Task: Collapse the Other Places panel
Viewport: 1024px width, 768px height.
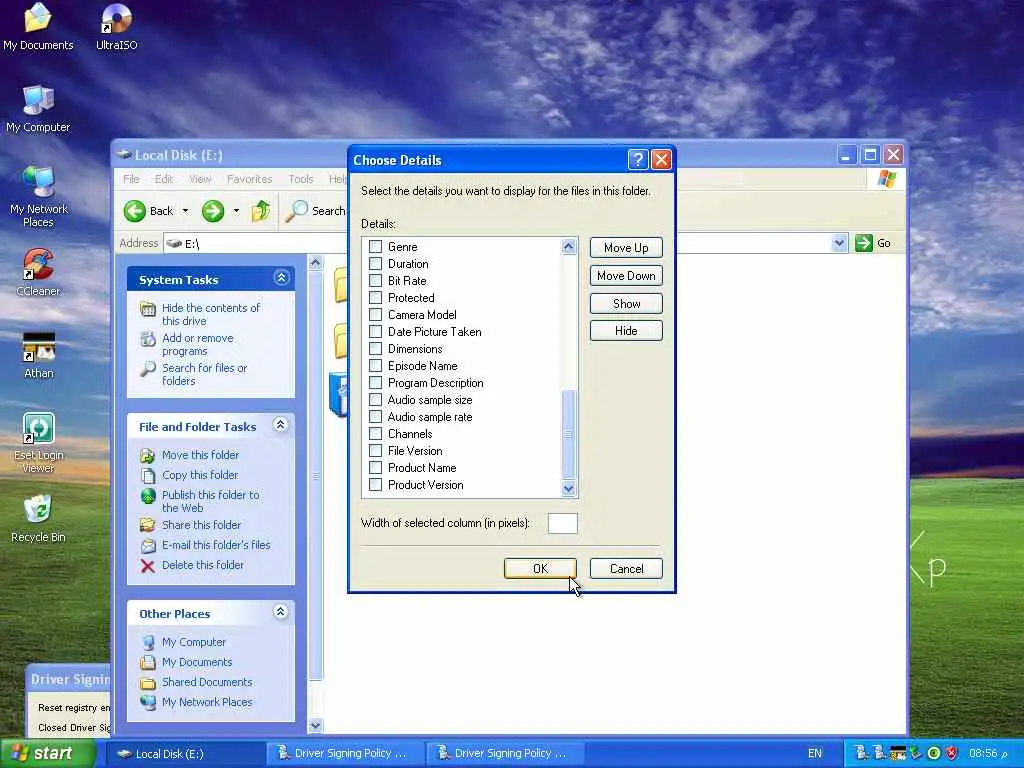Action: tap(281, 612)
